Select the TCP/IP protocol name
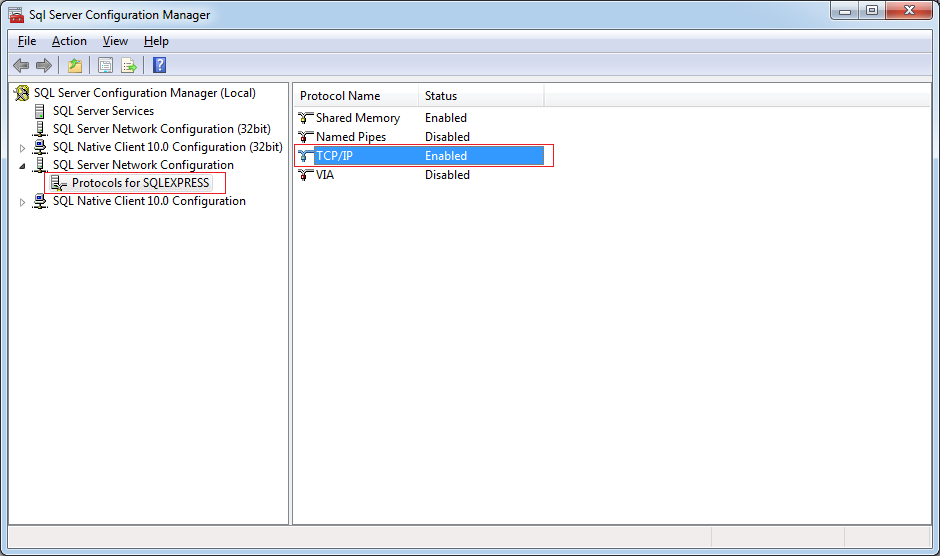The height and width of the screenshot is (556, 940). (x=335, y=156)
